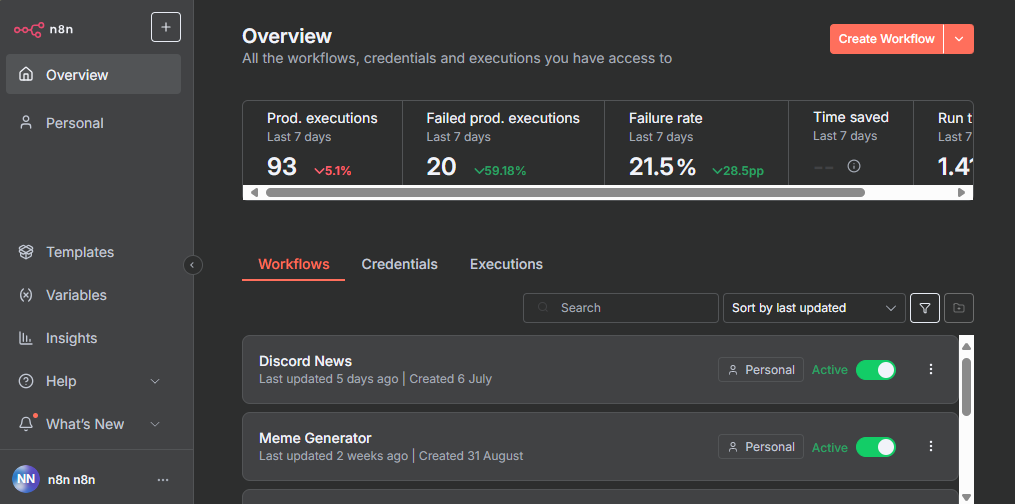This screenshot has width=1015, height=504.
Task: Open the Discord News three-dot menu
Action: click(931, 369)
